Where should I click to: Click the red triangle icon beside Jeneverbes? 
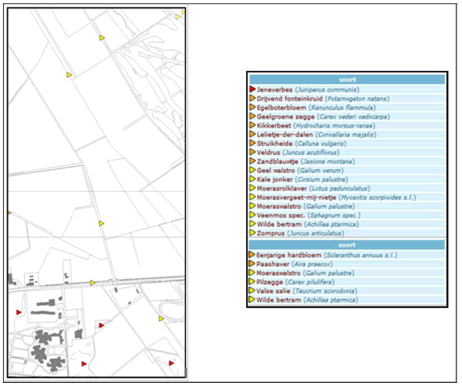click(x=252, y=89)
